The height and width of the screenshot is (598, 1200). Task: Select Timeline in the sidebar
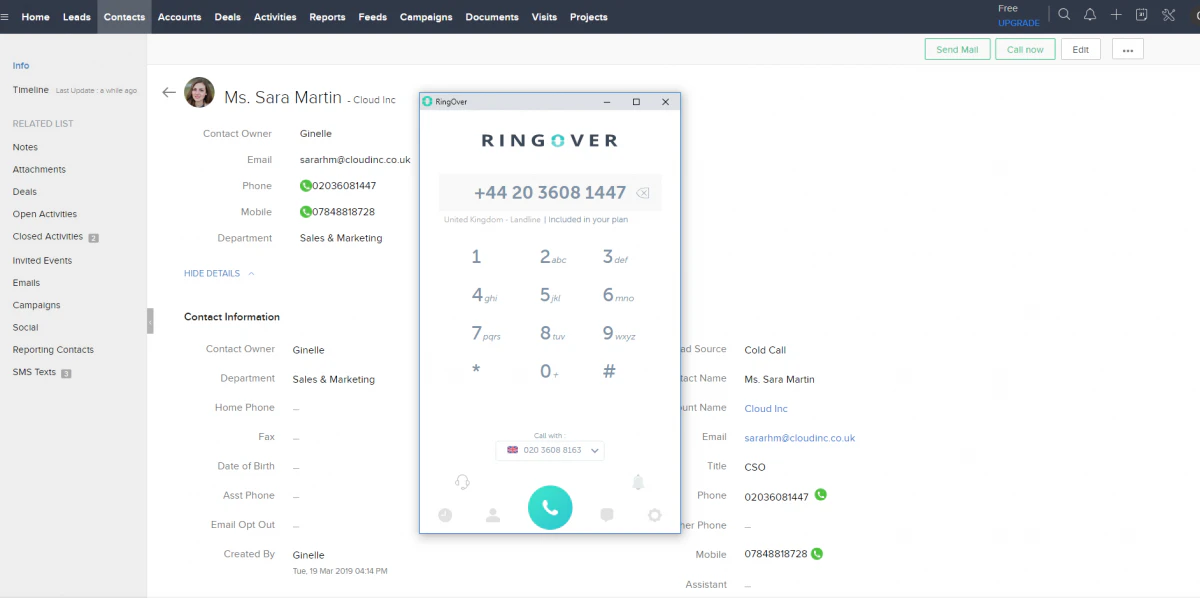(x=30, y=90)
